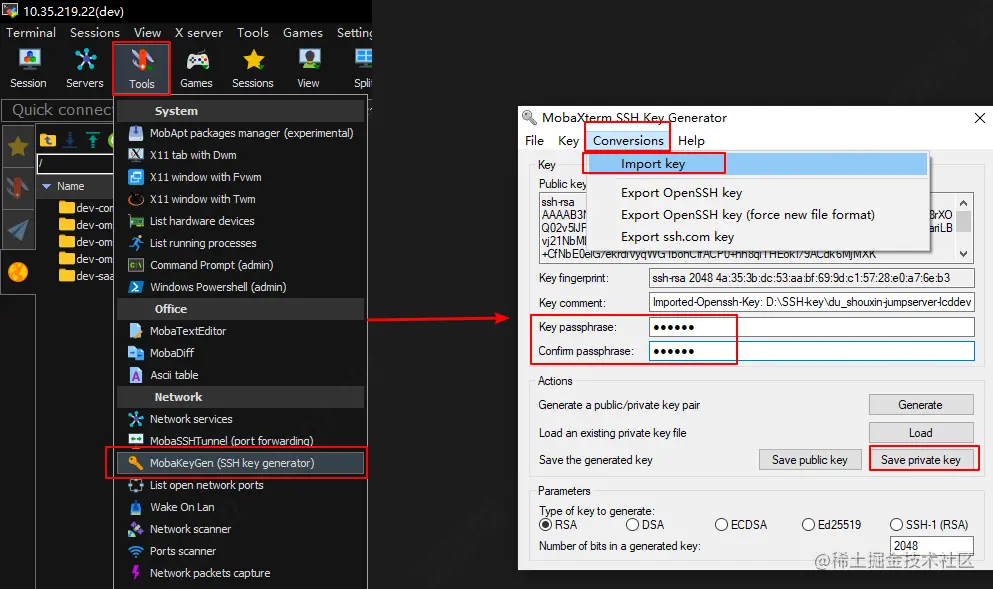Select List running processes
Image resolution: width=993 pixels, height=589 pixels.
(x=241, y=243)
